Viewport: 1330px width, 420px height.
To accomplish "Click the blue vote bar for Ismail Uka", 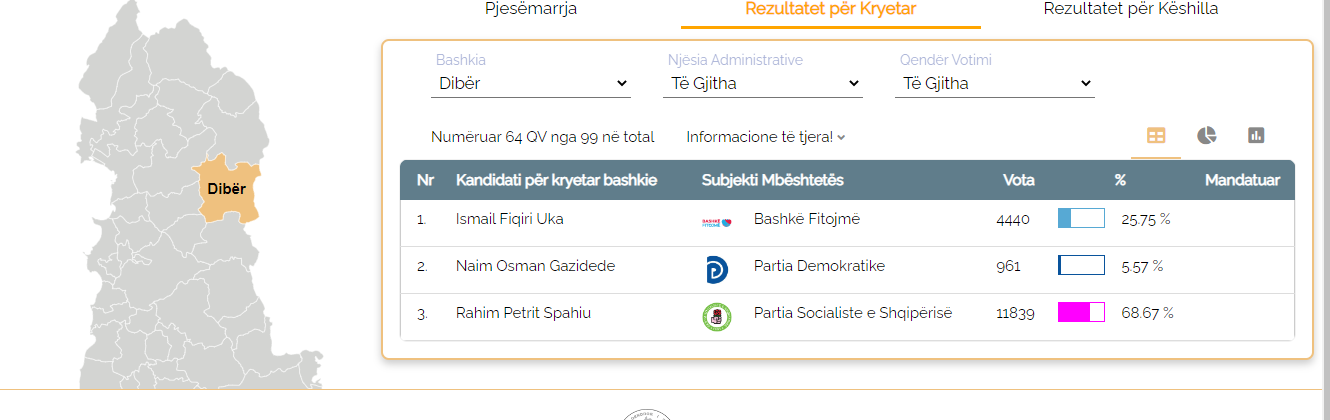I will tap(1081, 218).
